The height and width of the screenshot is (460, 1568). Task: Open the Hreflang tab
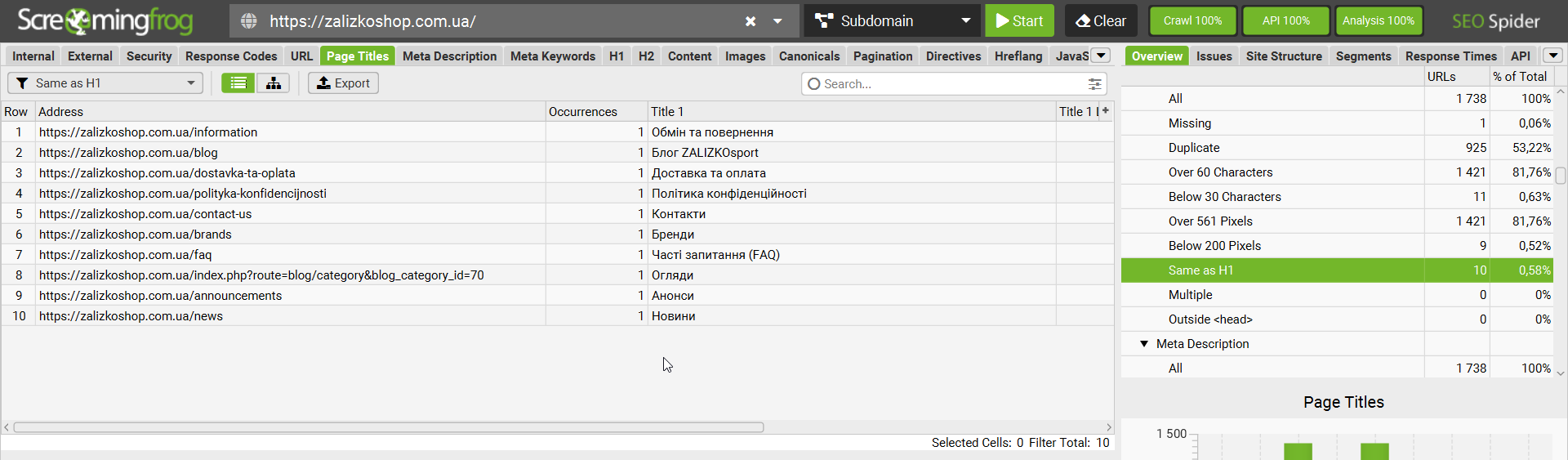pyautogui.click(x=1018, y=56)
